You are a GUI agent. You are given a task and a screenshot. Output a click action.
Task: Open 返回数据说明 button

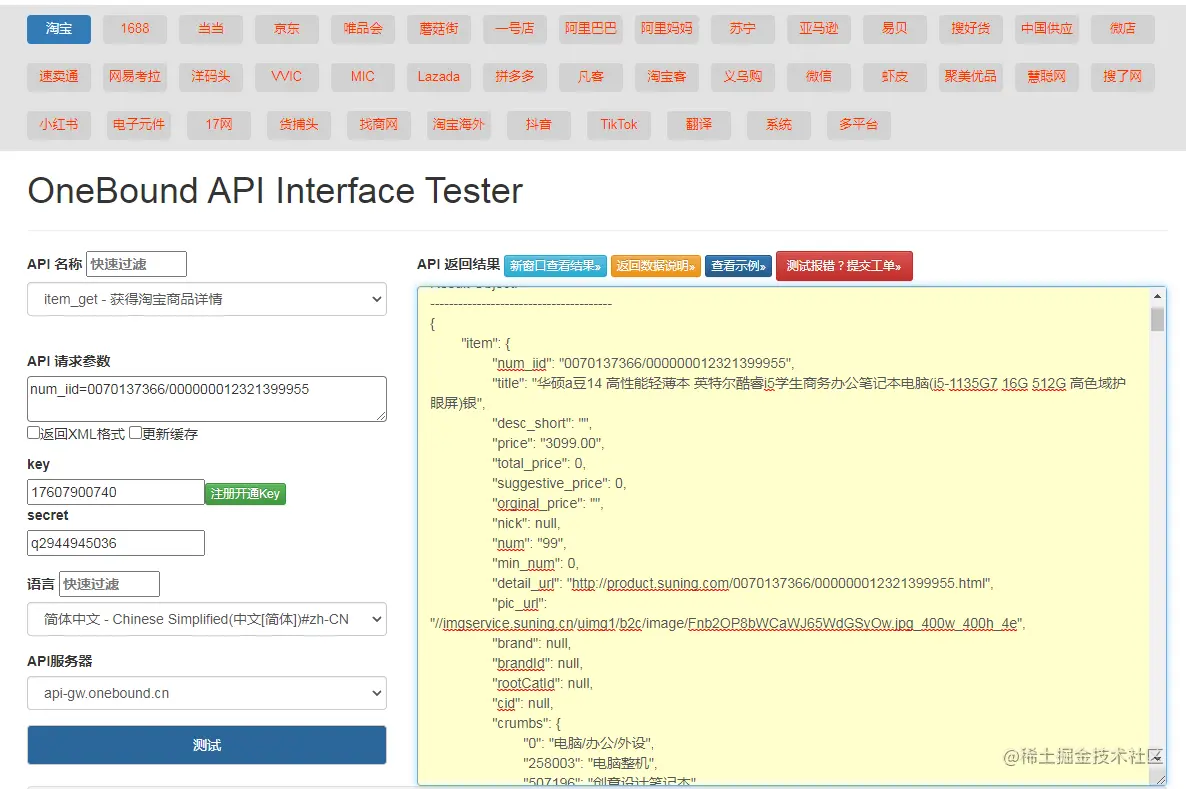pyautogui.click(x=655, y=266)
